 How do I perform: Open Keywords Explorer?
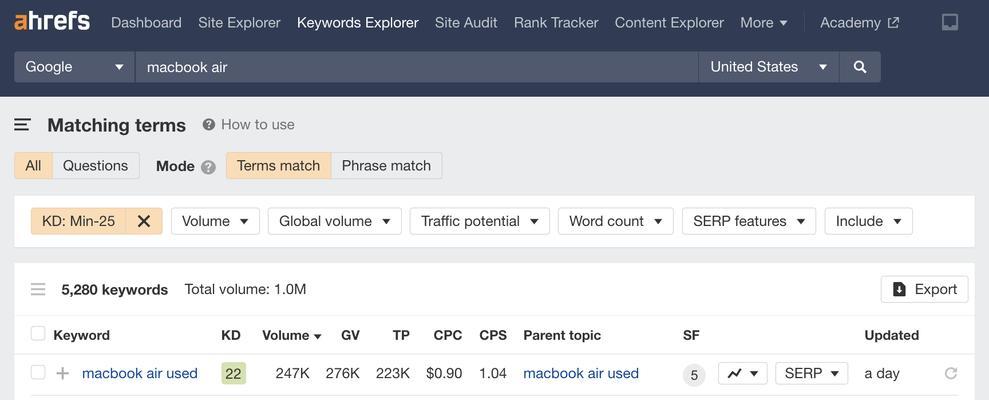pos(358,23)
